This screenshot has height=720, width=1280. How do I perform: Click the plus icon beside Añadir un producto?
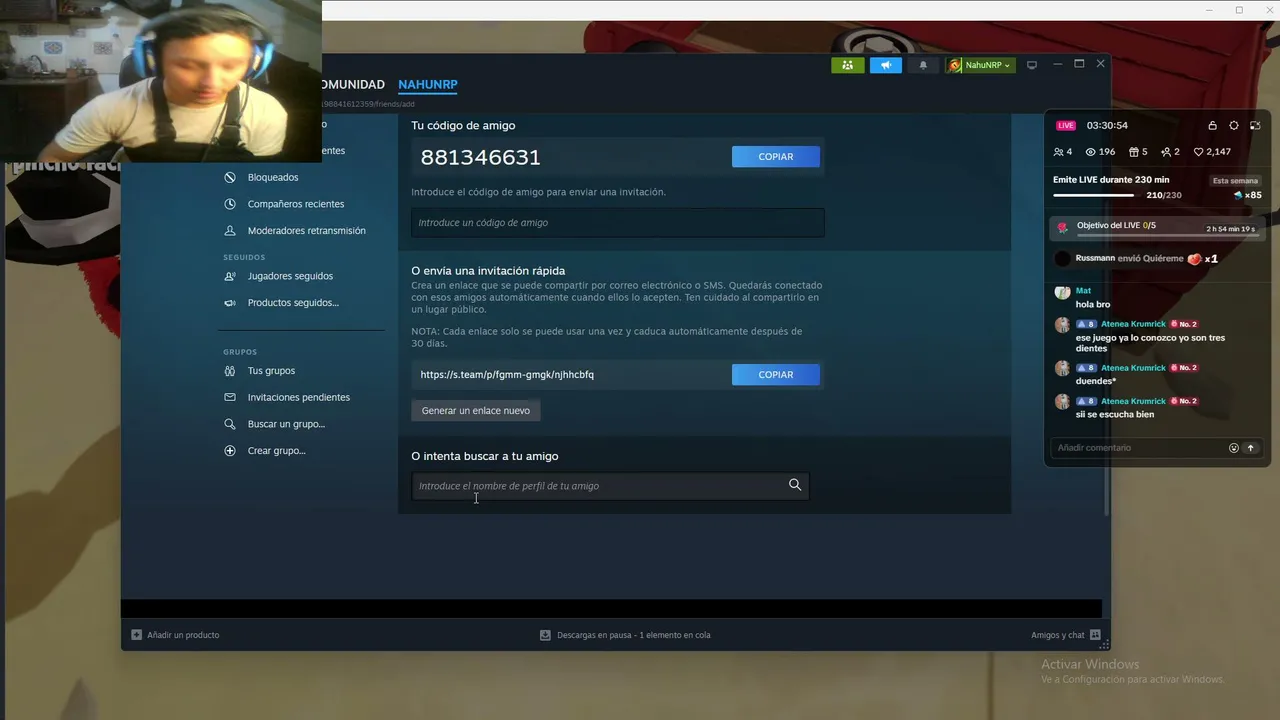pos(137,635)
